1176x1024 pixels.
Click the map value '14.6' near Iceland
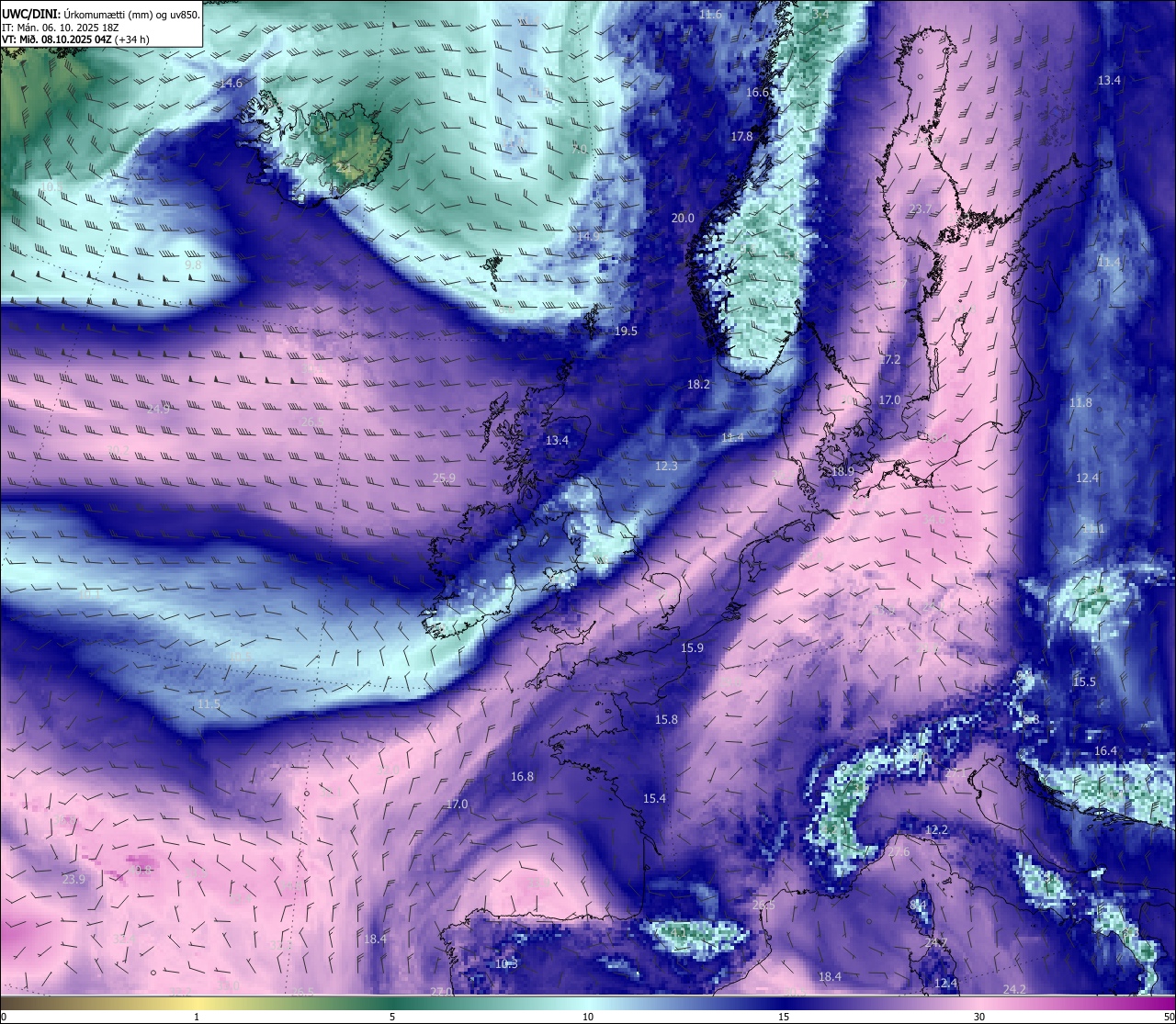[x=232, y=84]
